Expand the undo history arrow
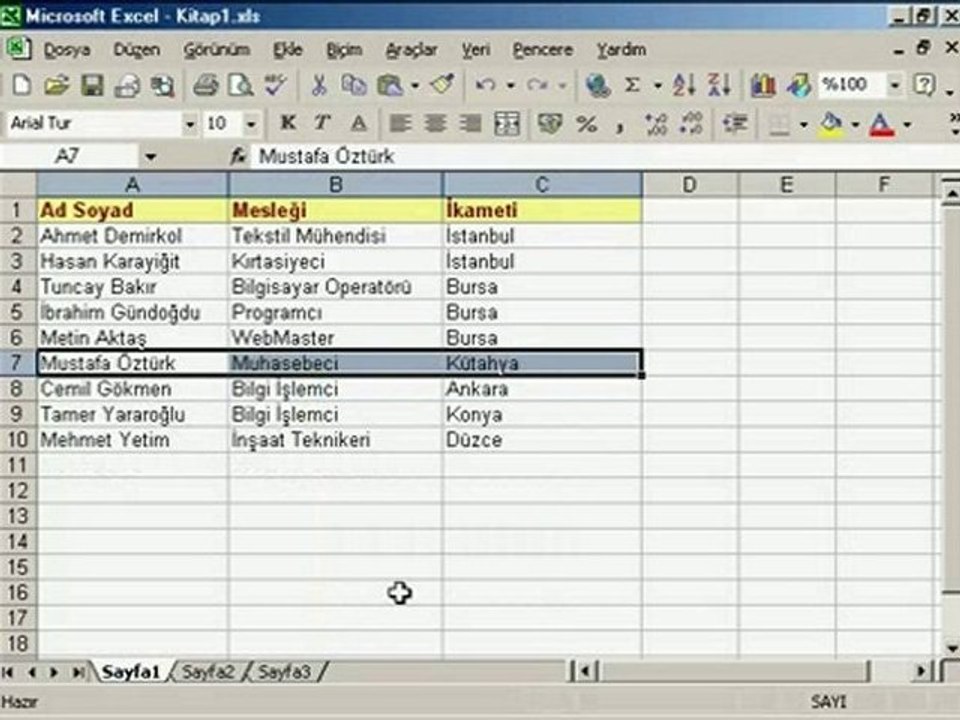The width and height of the screenshot is (960, 720). point(510,86)
